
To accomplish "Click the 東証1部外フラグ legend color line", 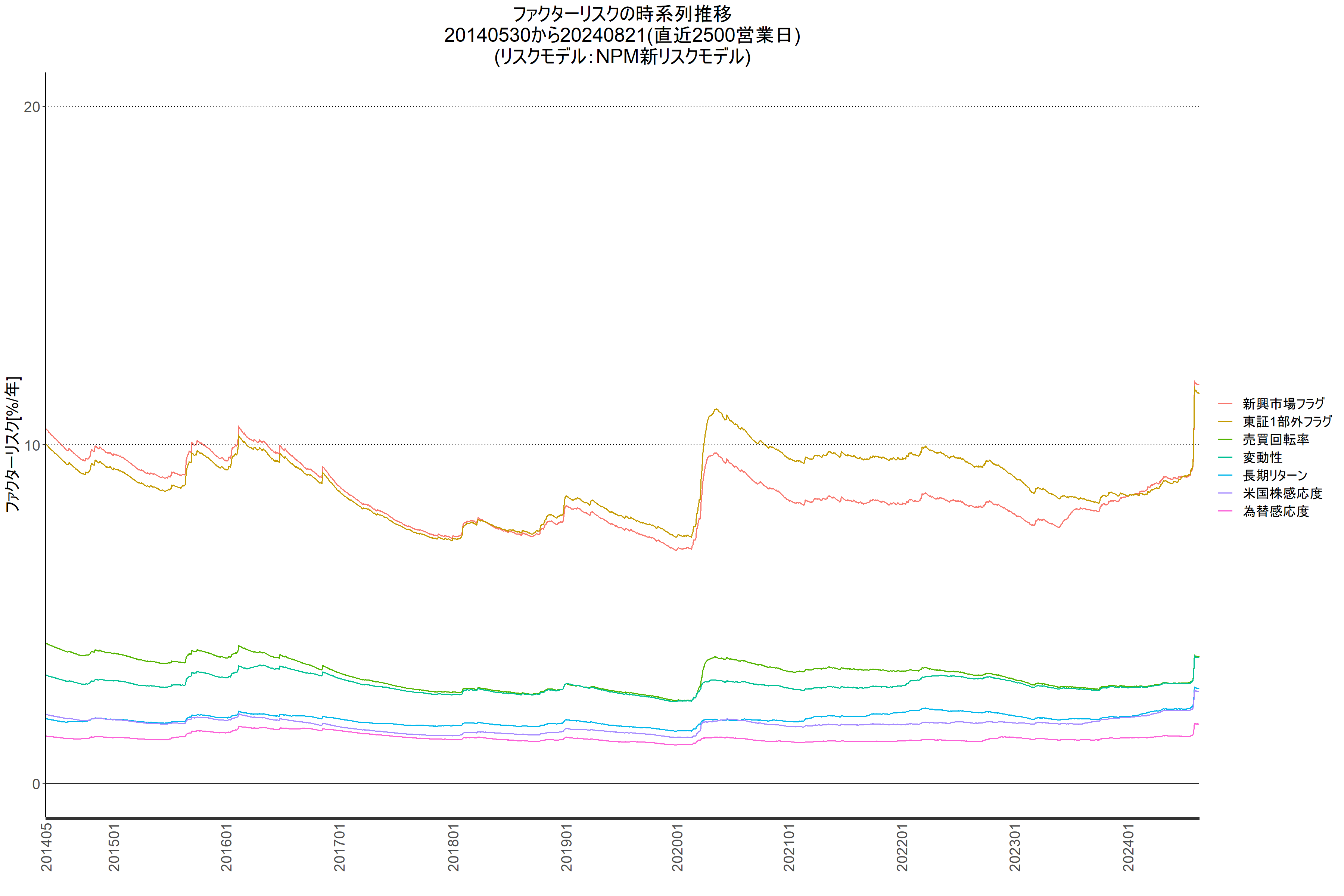I will click(x=1225, y=422).
